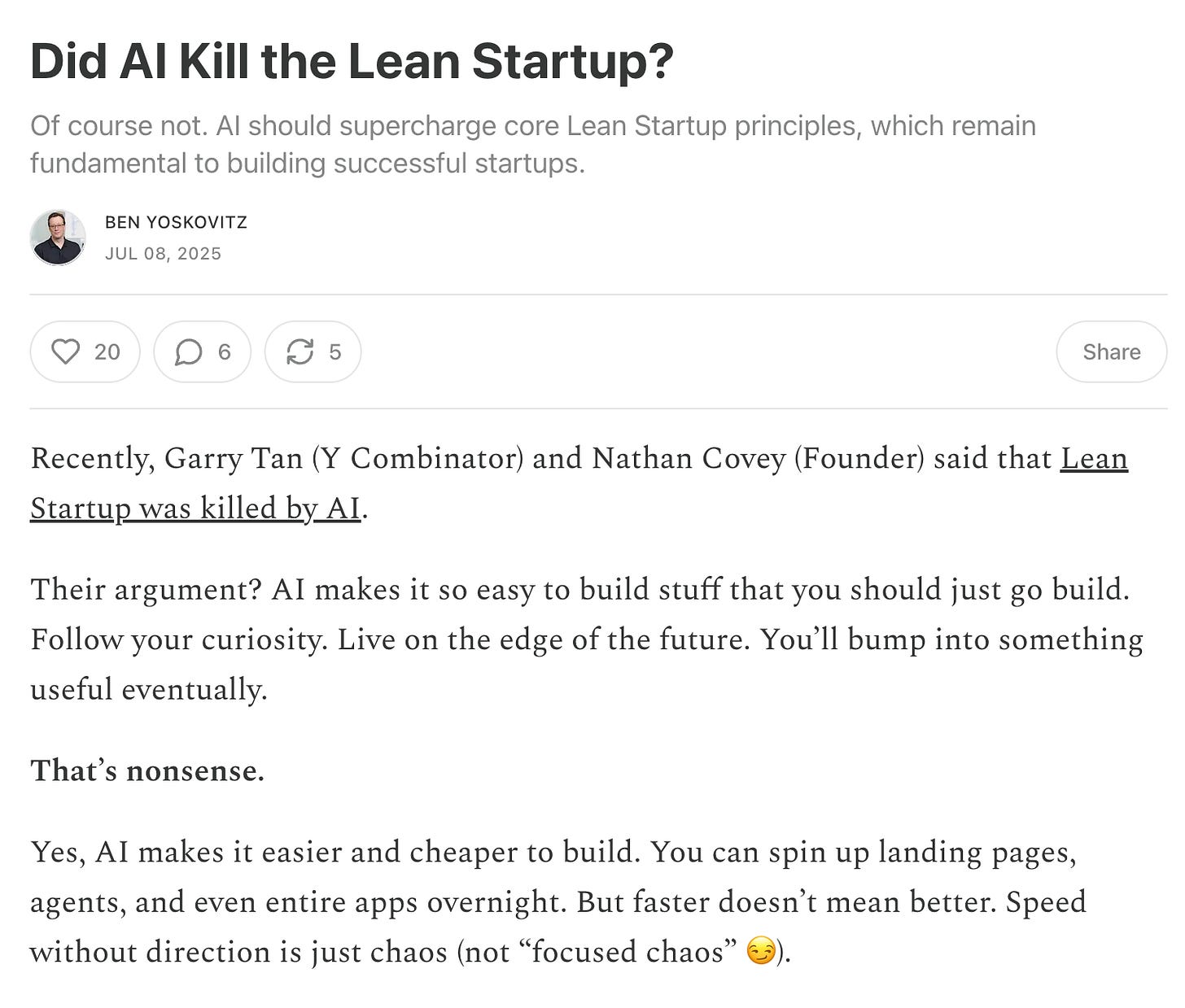1185x1008 pixels.
Task: Click the author name BEN YOSKOVITZ
Action: tap(176, 222)
